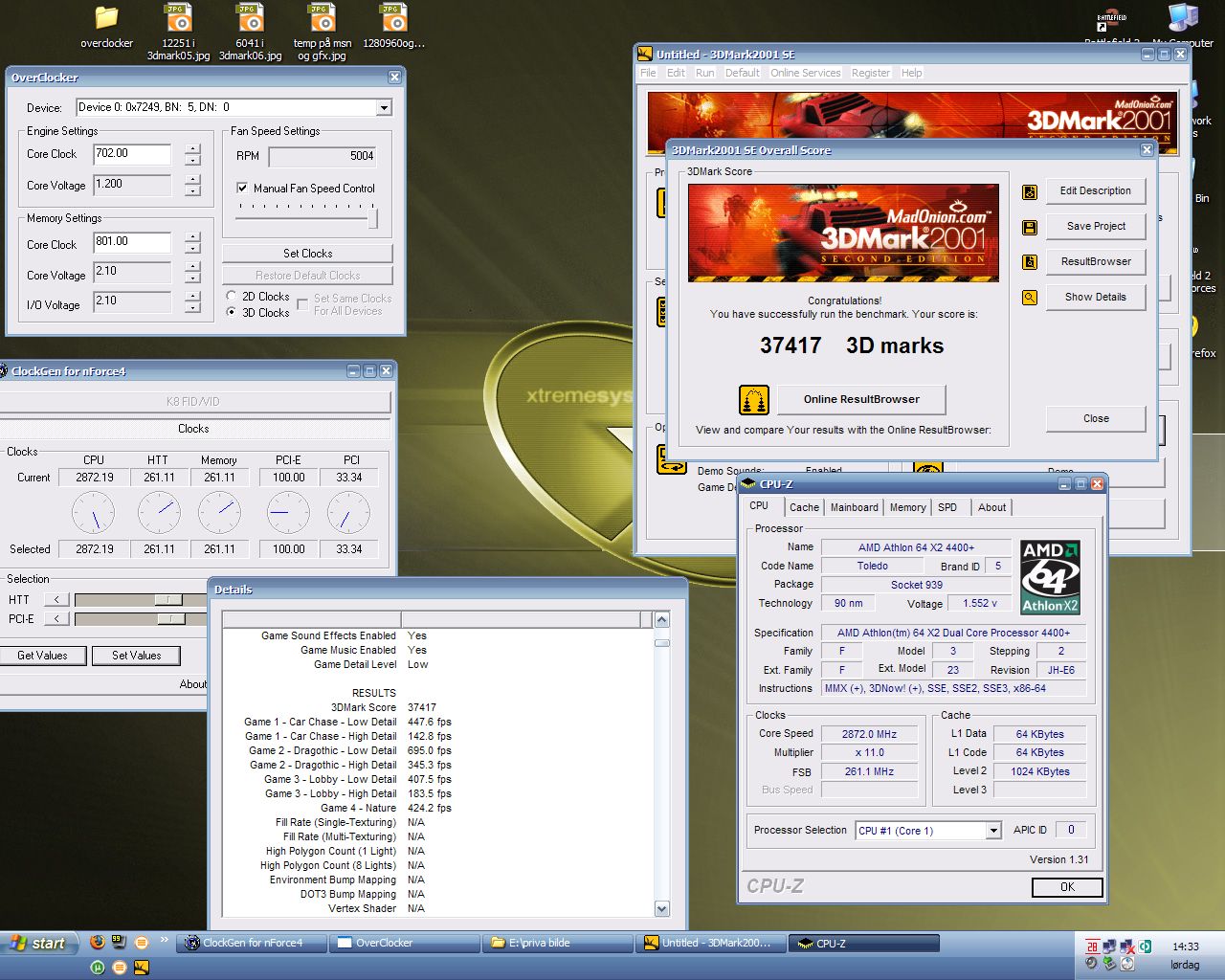Decrease Memory Core Voltage with the down arrow
1225x980 pixels.
(x=193, y=278)
